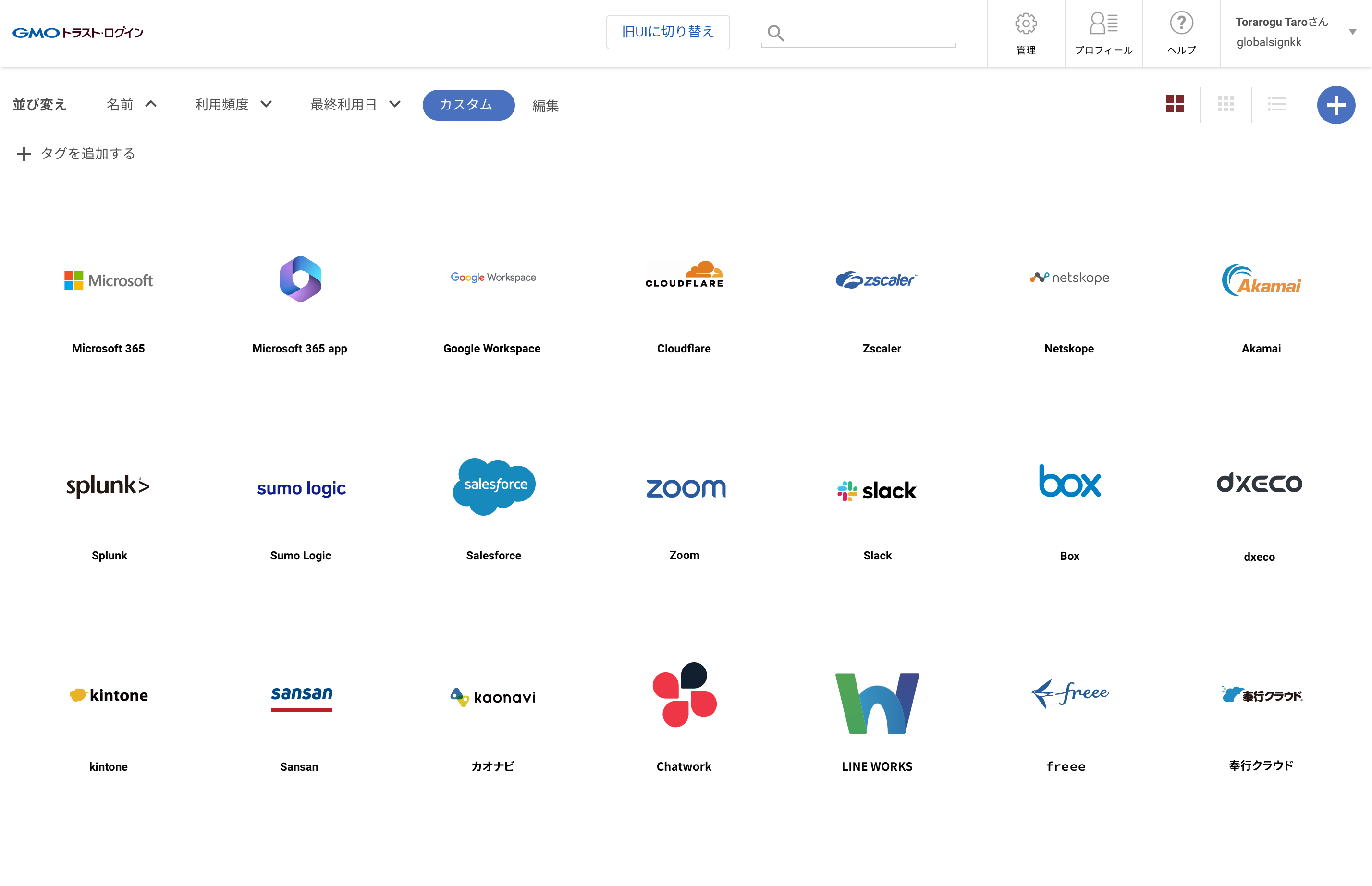The width and height of the screenshot is (1372, 886).
Task: Open the kintone app icon
Action: coord(109,695)
